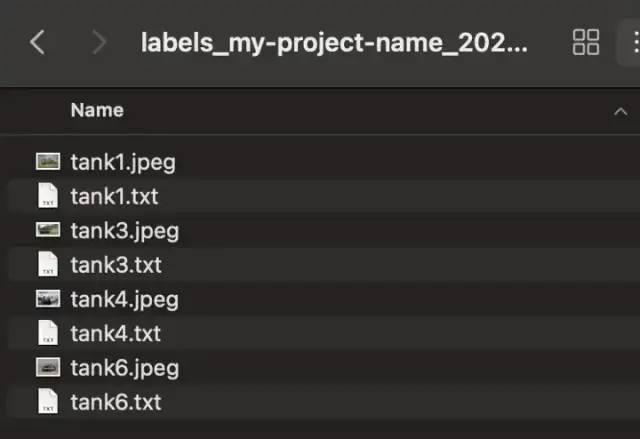
Task: Click tank6.jpeg image thumbnail icon
Action: tap(48, 367)
